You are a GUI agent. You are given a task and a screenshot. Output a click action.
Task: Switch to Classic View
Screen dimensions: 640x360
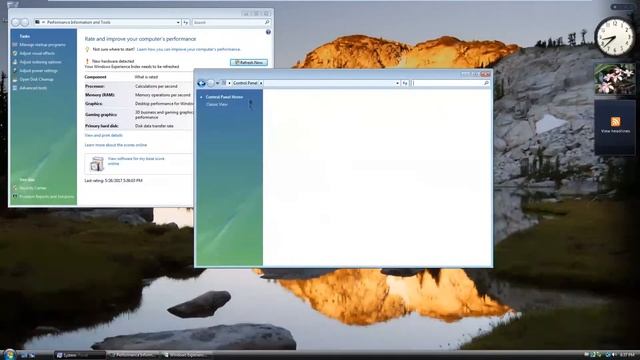(217, 104)
